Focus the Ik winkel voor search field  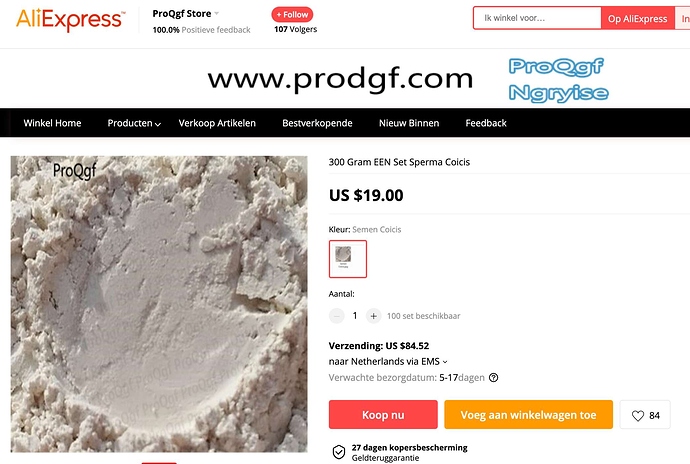pyautogui.click(x=537, y=18)
